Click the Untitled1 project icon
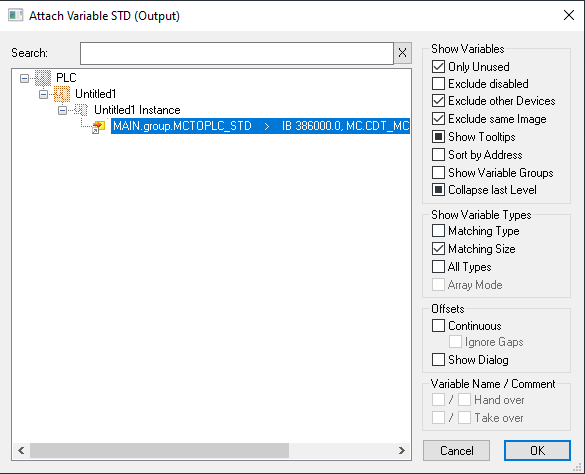 click(x=62, y=94)
